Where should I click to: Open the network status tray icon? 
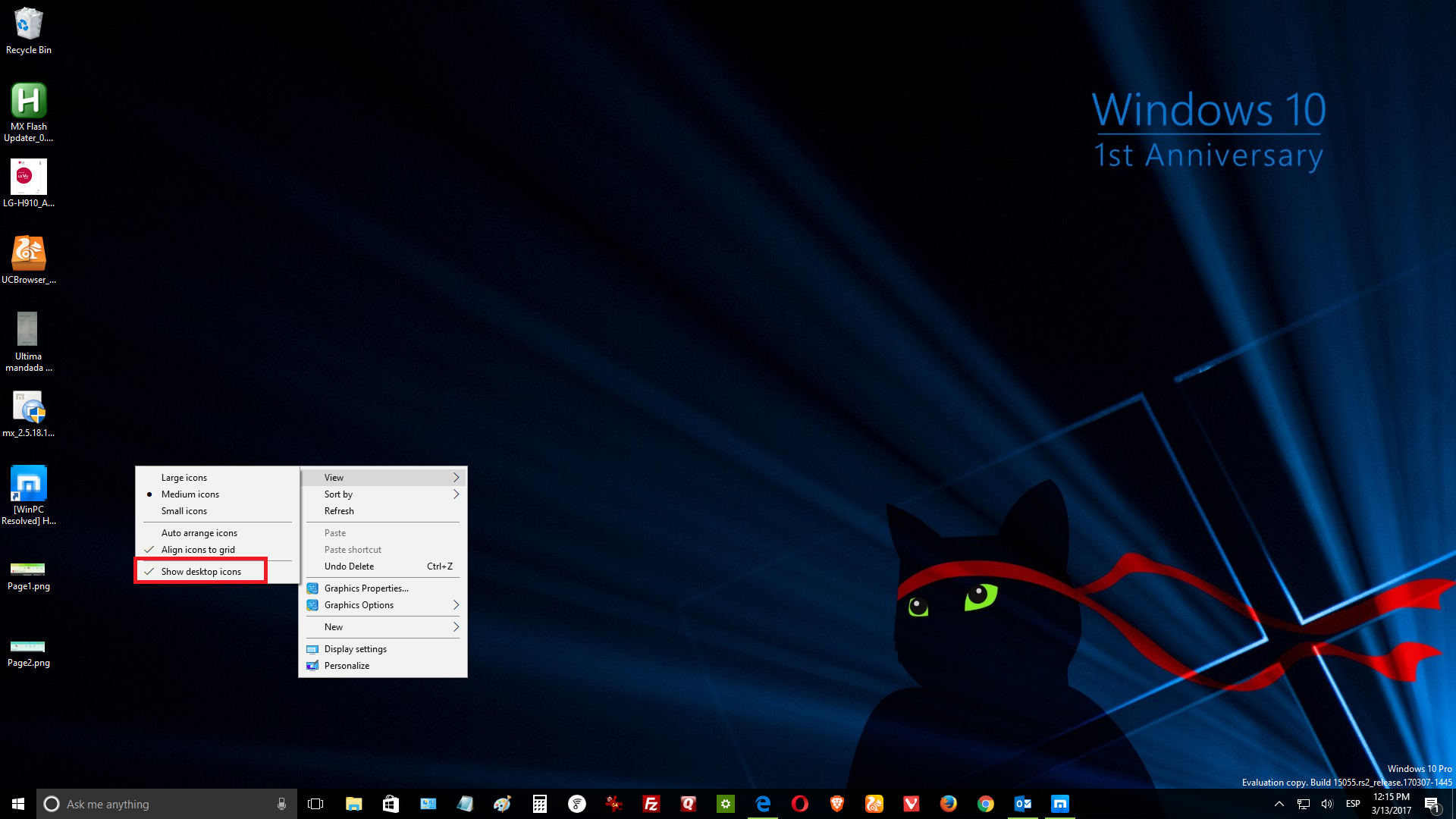point(1303,804)
